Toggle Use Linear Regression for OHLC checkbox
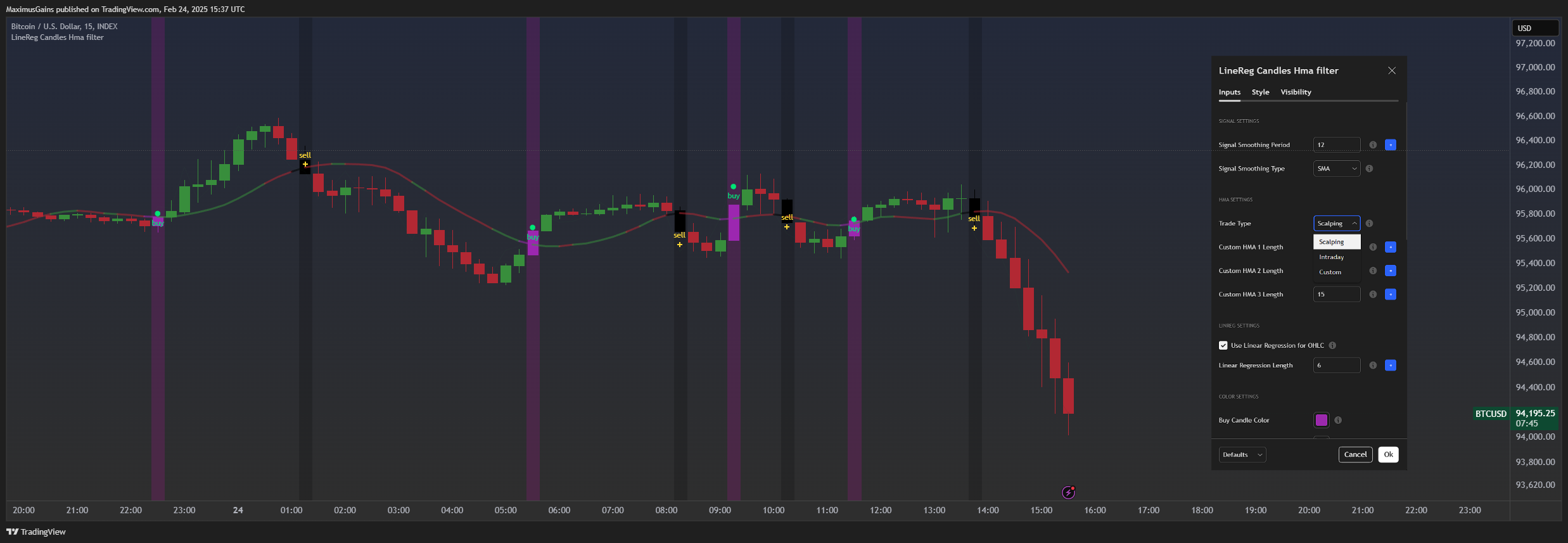Screen dimensions: 1568x543 1223,345
